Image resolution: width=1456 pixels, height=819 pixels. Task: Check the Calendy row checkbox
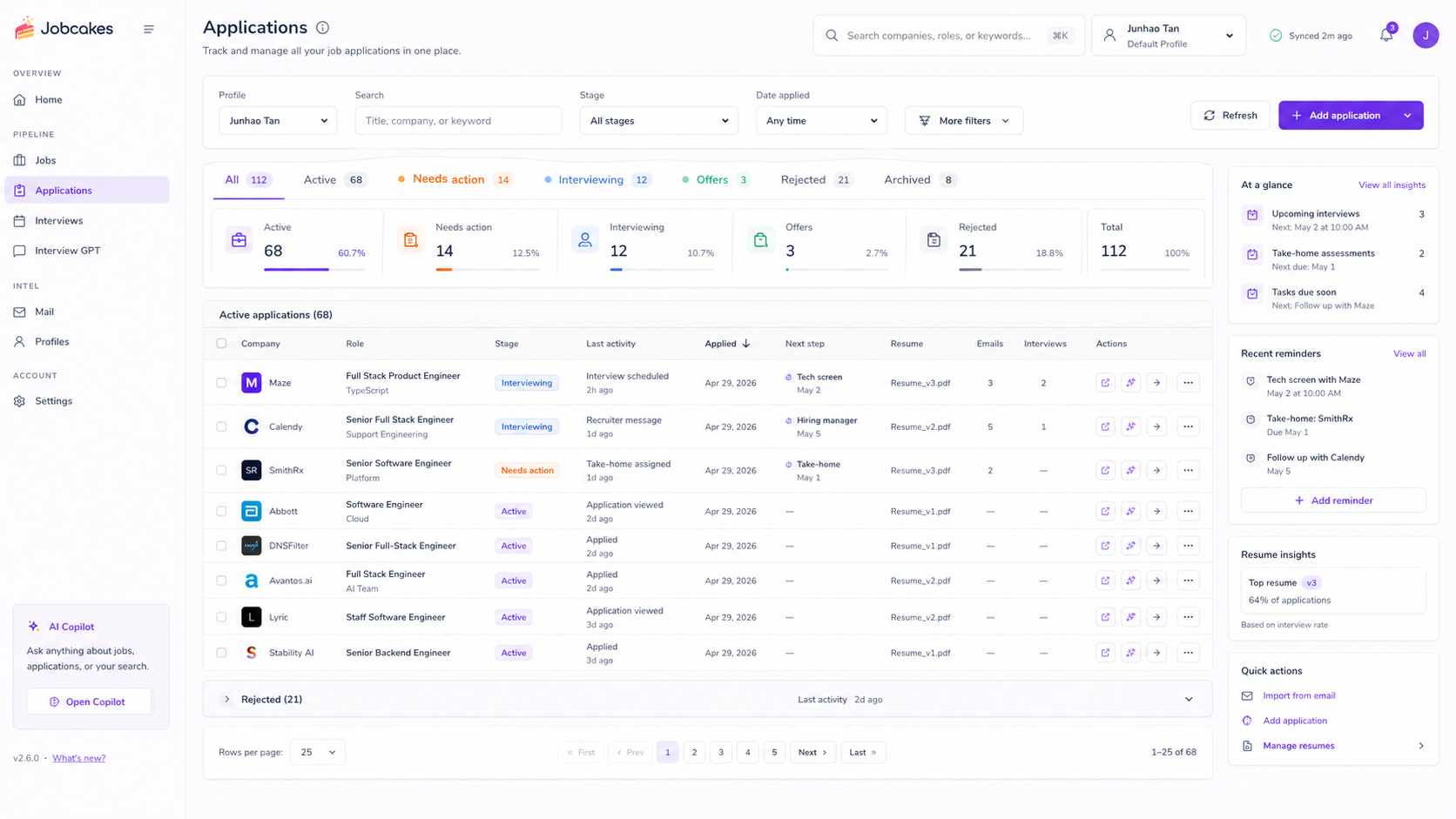coord(221,426)
